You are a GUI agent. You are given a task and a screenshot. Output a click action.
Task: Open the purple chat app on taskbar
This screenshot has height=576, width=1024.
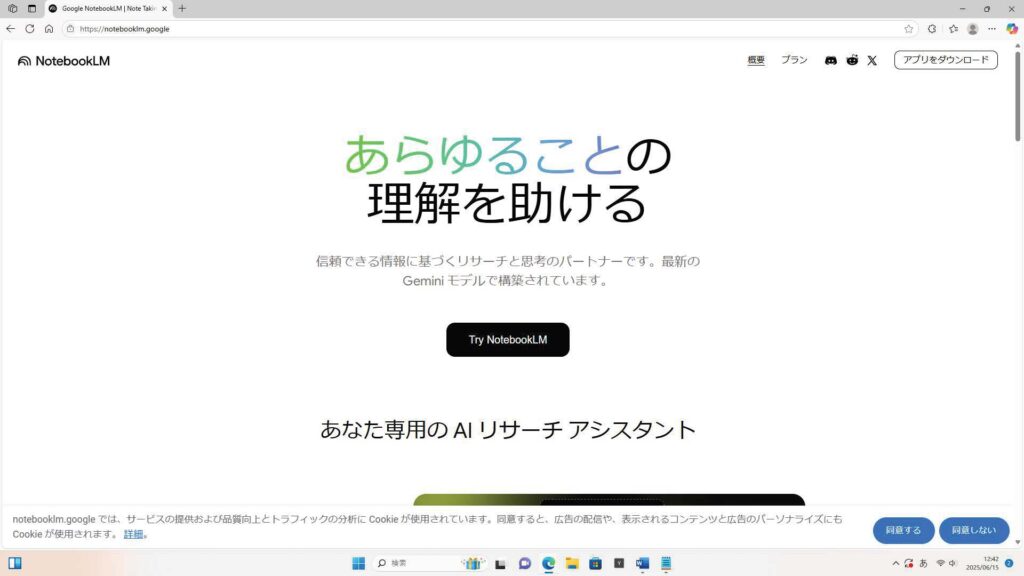[524, 563]
